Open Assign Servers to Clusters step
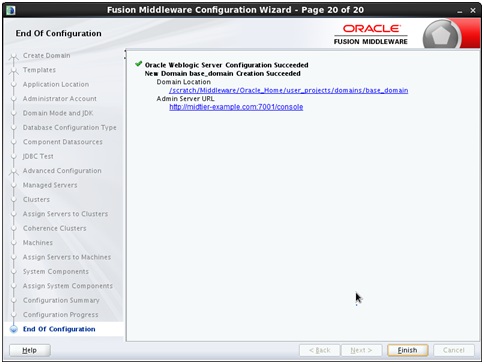This screenshot has width=484, height=364. point(65,214)
